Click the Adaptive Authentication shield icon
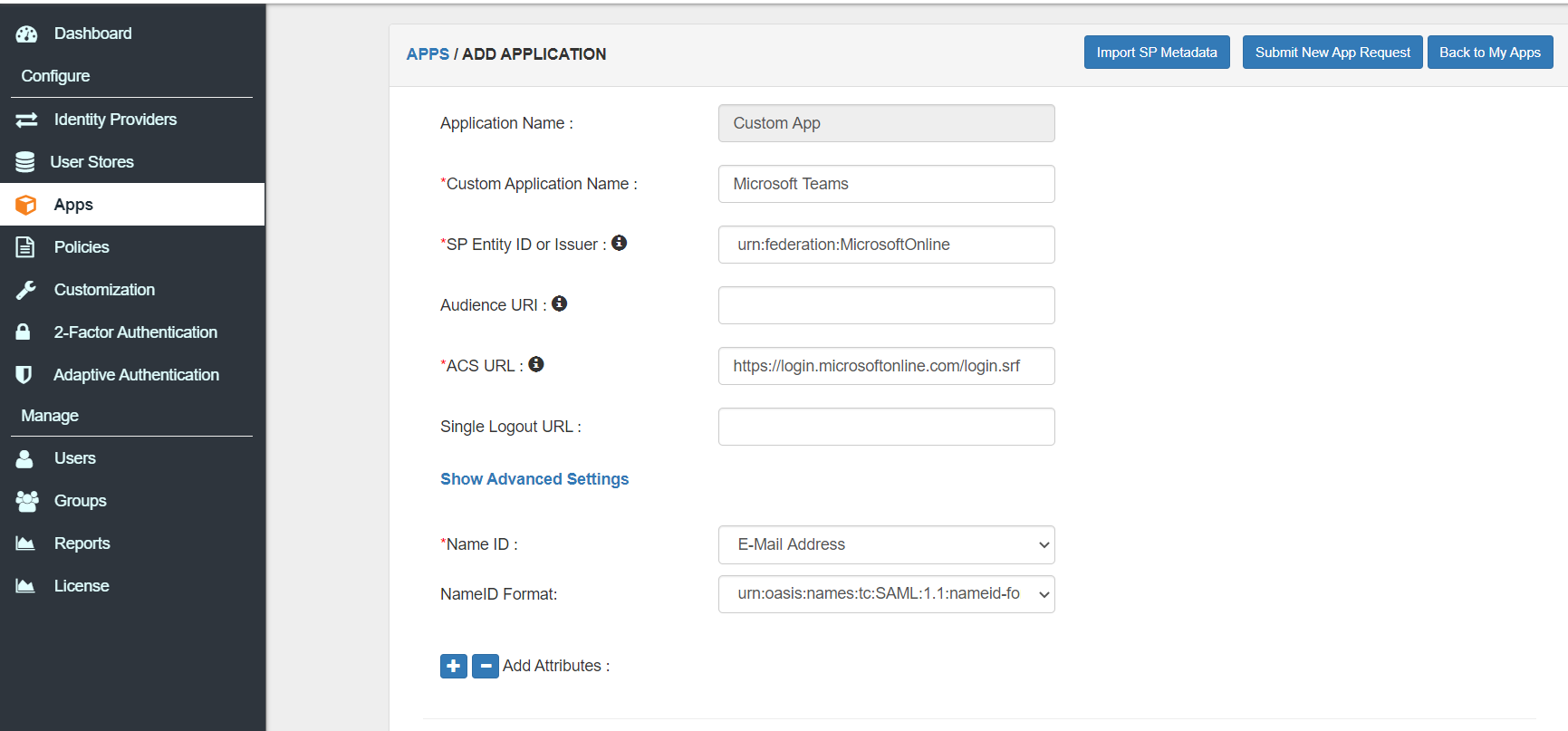 coord(24,375)
